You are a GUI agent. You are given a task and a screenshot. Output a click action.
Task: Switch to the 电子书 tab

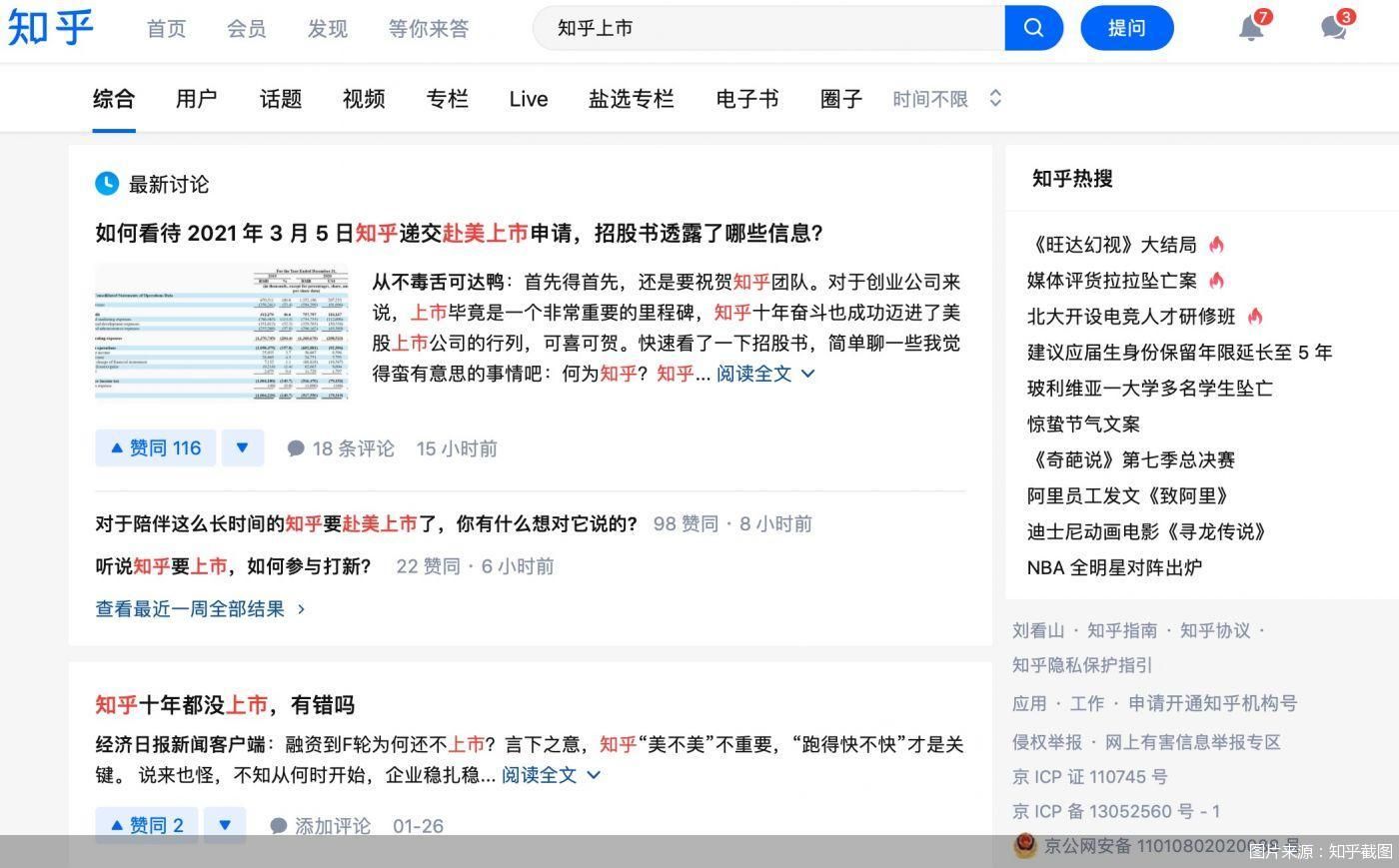coord(747,99)
